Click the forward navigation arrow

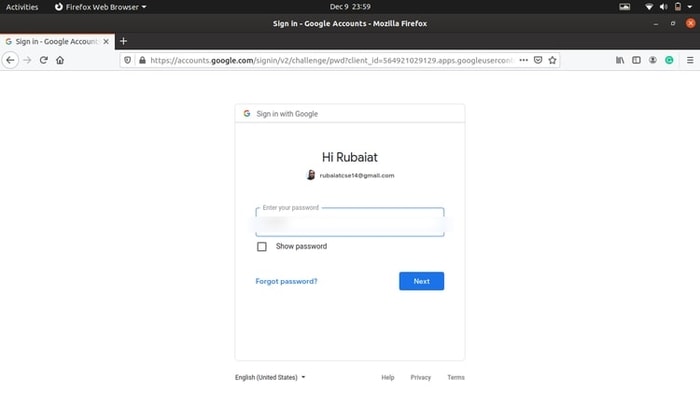27,60
